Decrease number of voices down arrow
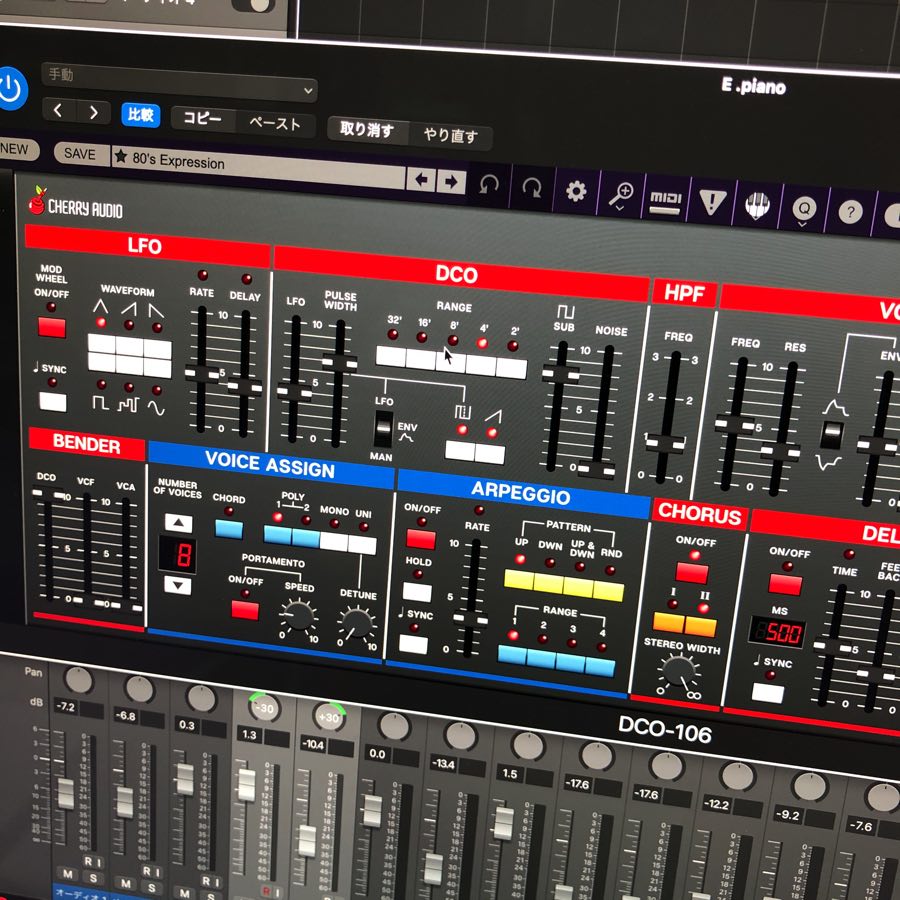The image size is (900, 900). pos(178,585)
